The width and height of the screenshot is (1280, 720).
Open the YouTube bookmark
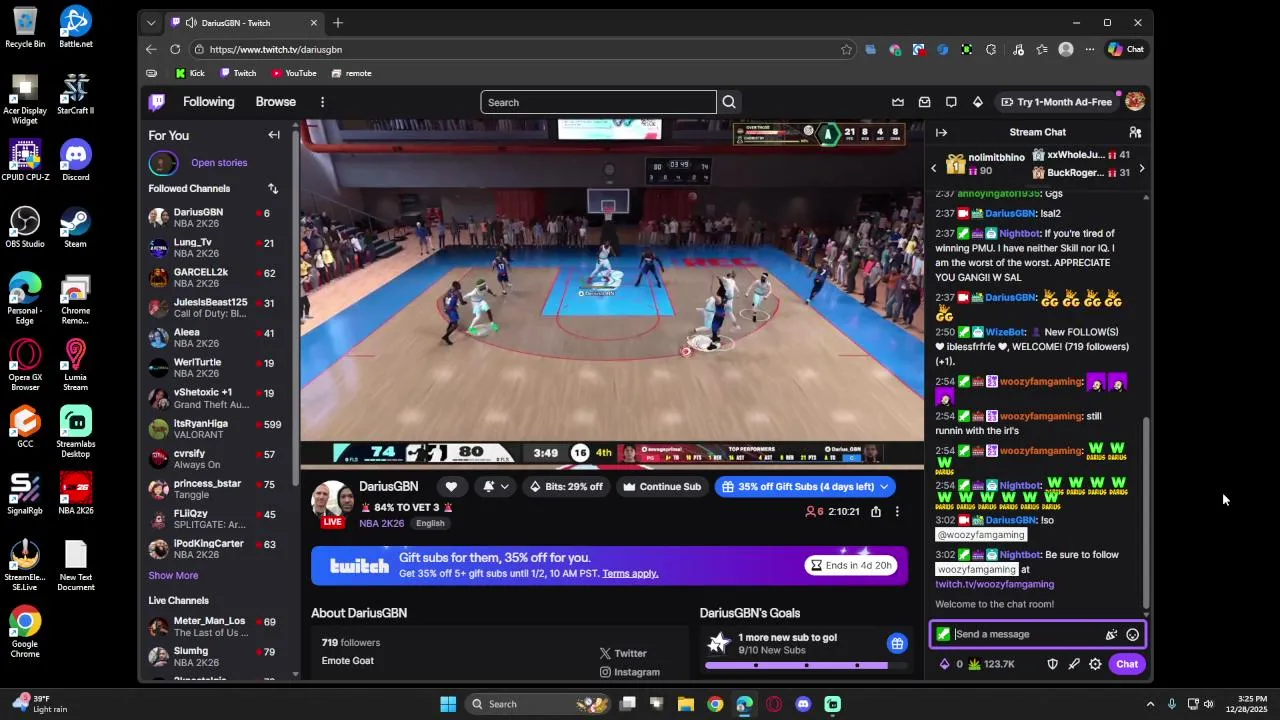[x=293, y=73]
